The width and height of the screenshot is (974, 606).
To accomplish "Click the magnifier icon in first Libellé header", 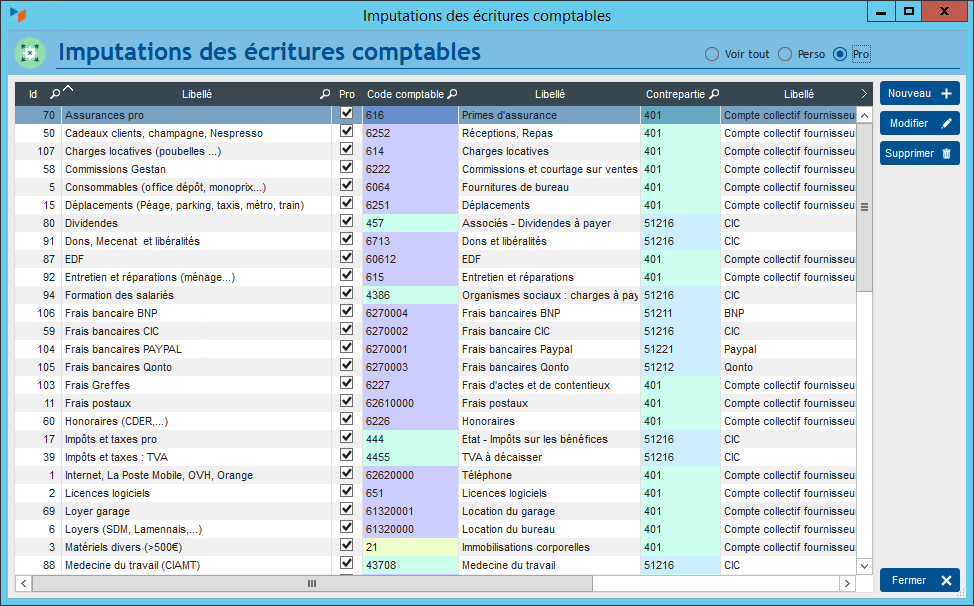I will tap(324, 94).
